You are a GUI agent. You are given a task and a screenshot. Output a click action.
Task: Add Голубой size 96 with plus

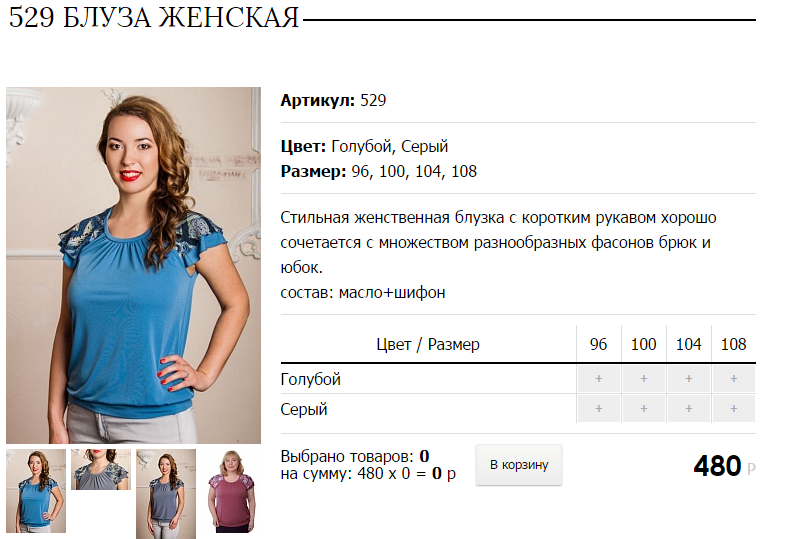[x=599, y=379]
